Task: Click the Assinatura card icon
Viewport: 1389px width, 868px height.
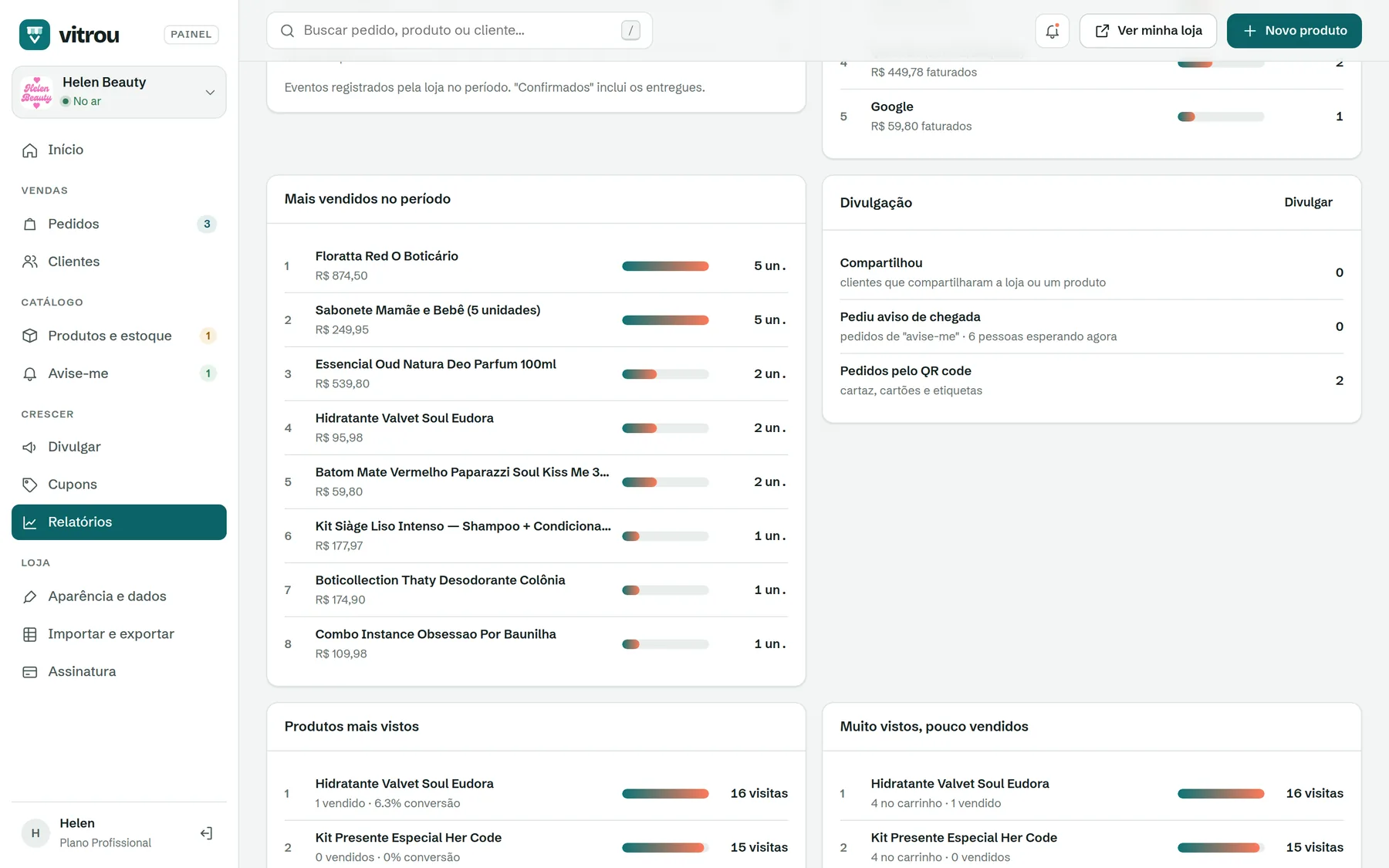Action: click(x=30, y=672)
